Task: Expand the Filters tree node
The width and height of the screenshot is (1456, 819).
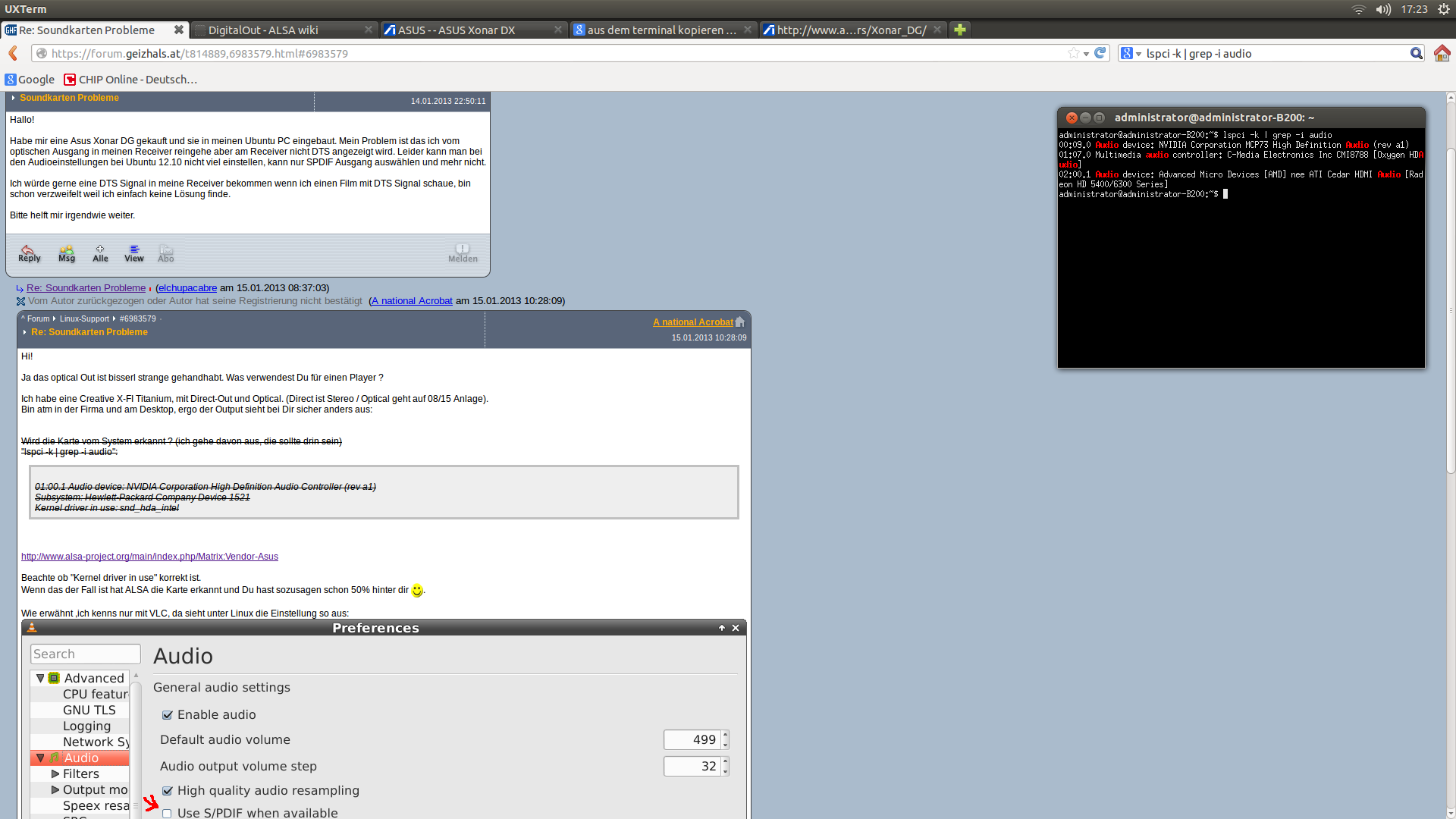Action: (x=55, y=773)
